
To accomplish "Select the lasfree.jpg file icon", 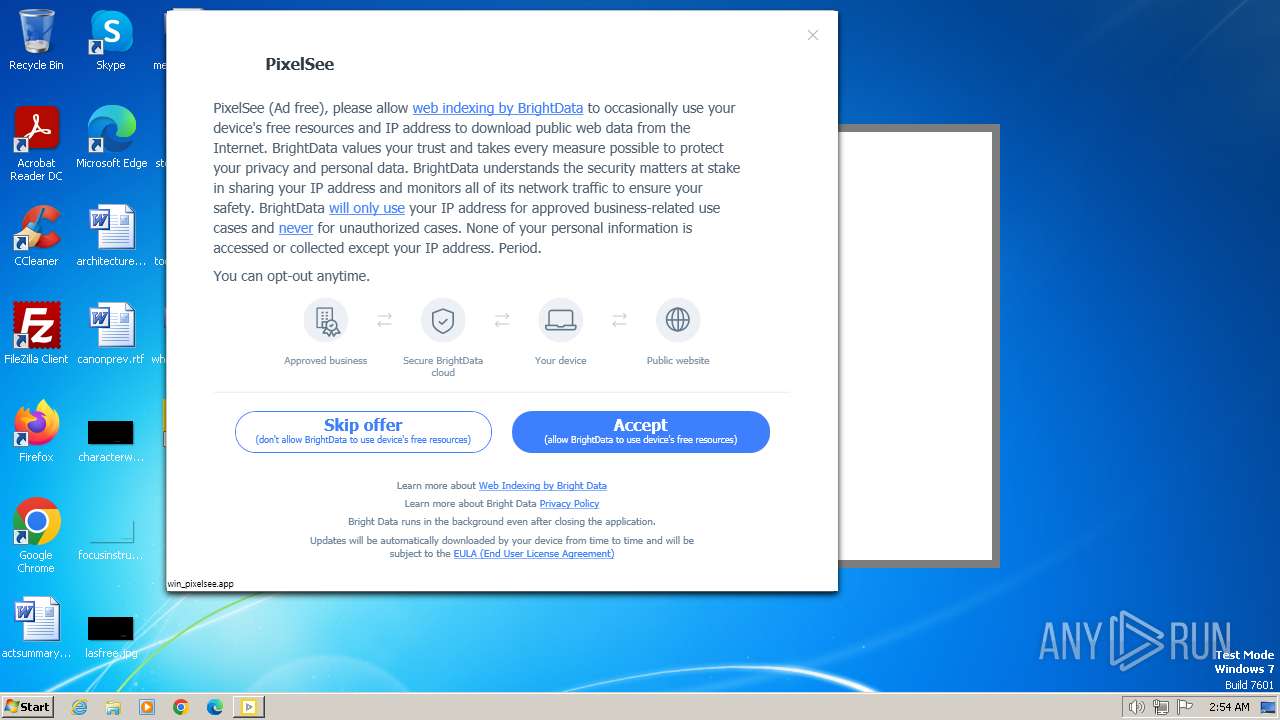I will point(111,636).
